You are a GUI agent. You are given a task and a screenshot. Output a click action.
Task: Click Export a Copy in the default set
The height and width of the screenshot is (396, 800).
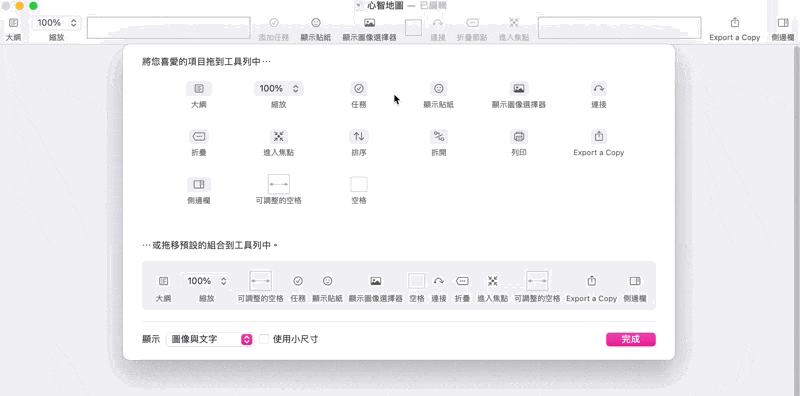click(x=591, y=281)
